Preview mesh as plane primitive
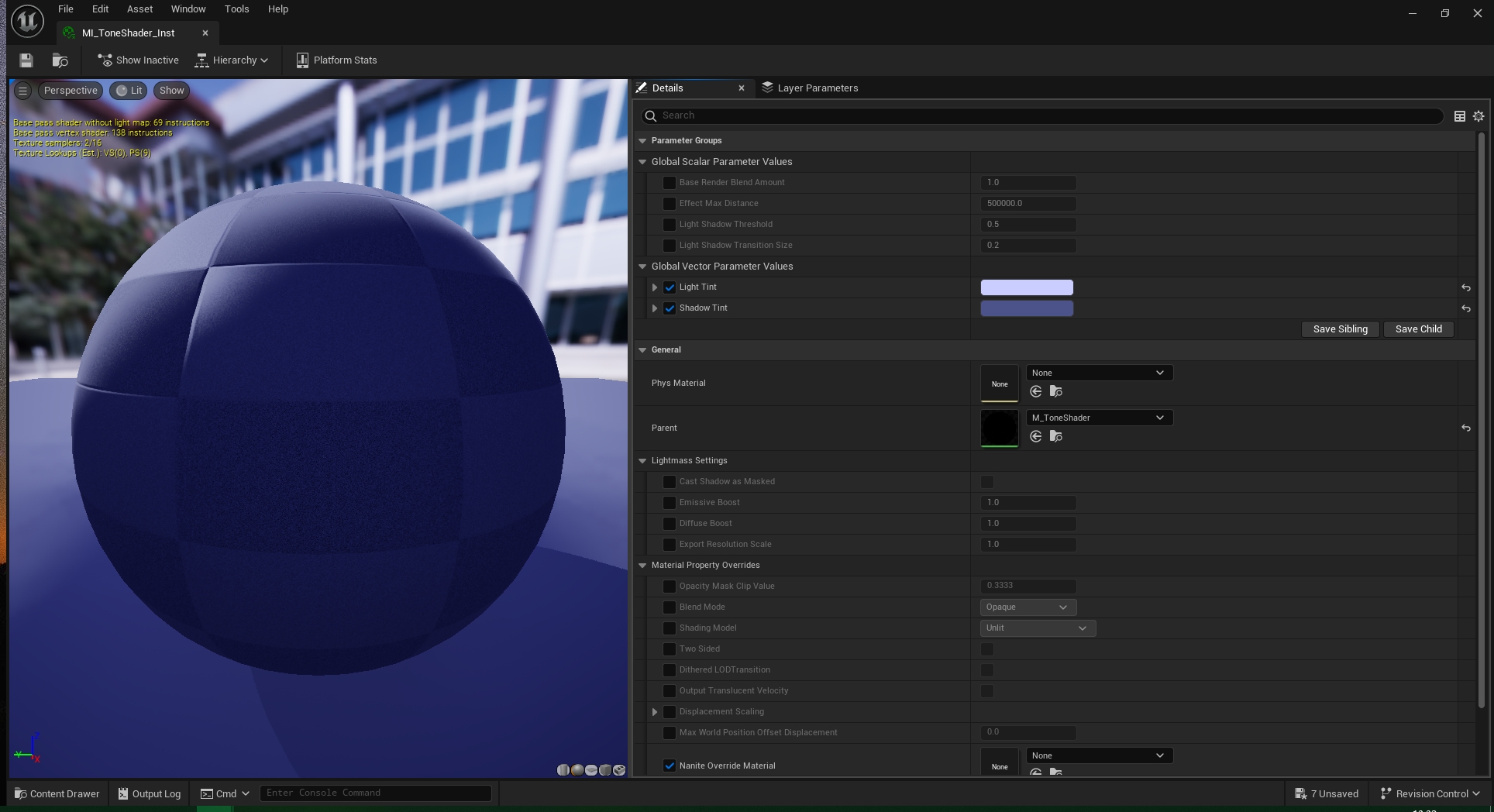 pos(591,769)
